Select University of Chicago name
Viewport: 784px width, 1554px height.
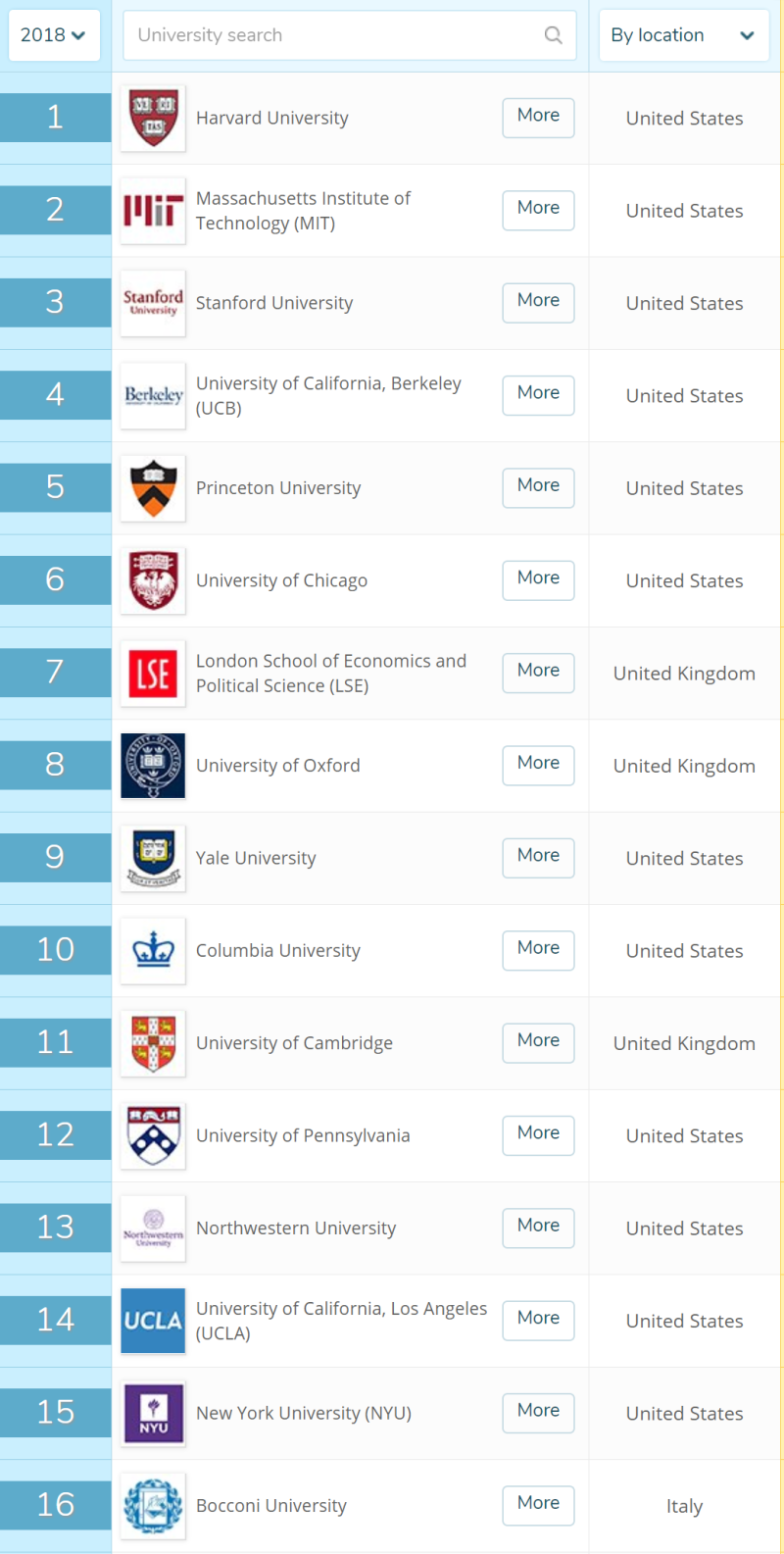tap(281, 580)
